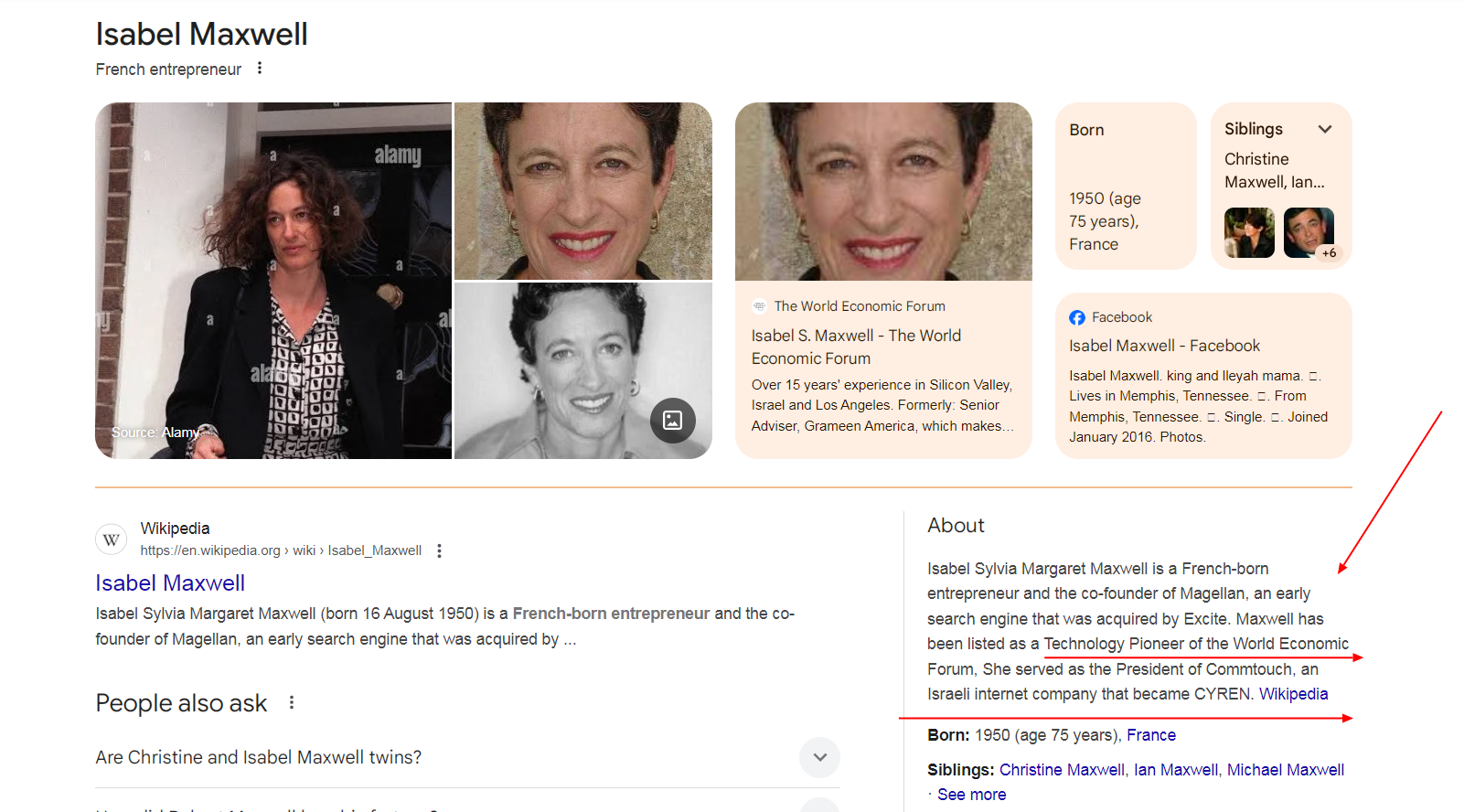Open the Born card showing 1950, France
The width and height of the screenshot is (1464, 812).
pos(1126,186)
